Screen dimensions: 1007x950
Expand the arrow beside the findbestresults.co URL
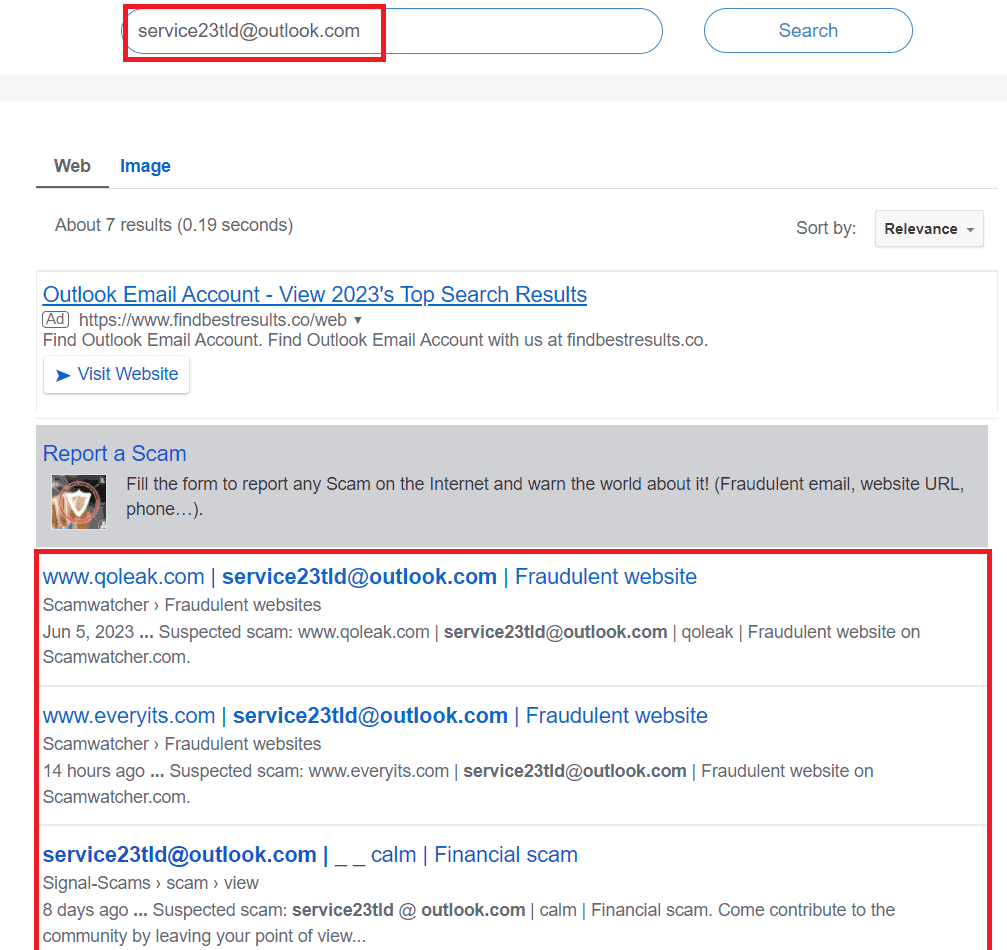click(x=358, y=320)
